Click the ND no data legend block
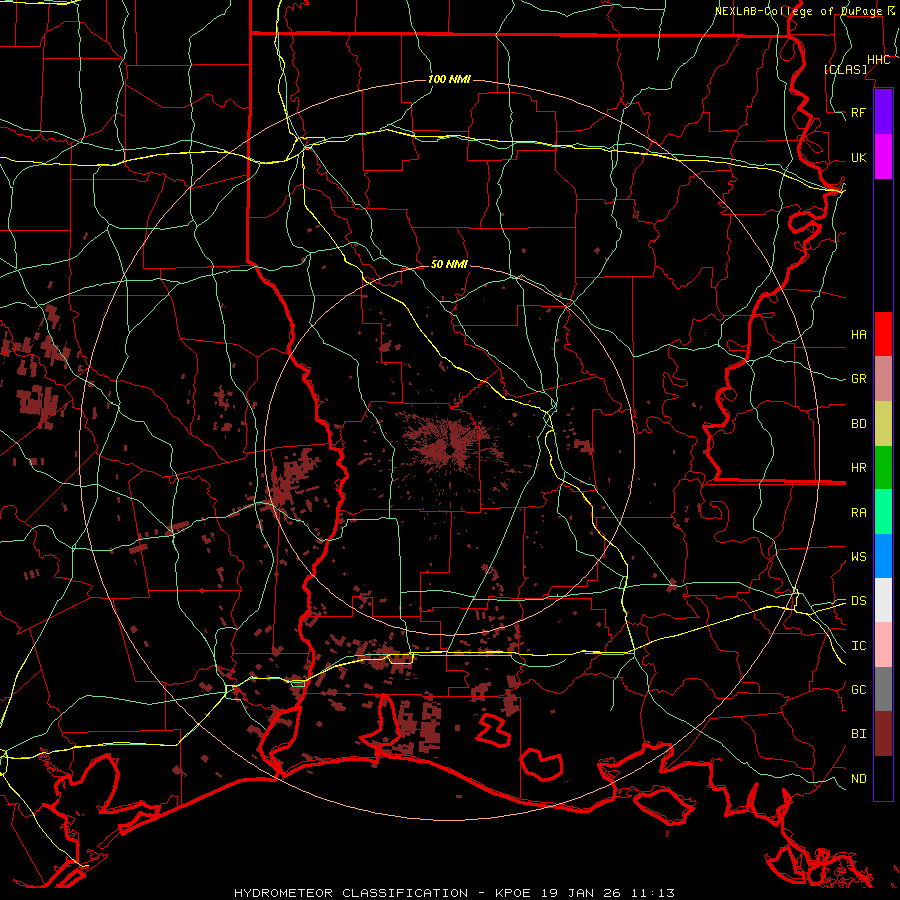The image size is (900, 900). coord(883,778)
